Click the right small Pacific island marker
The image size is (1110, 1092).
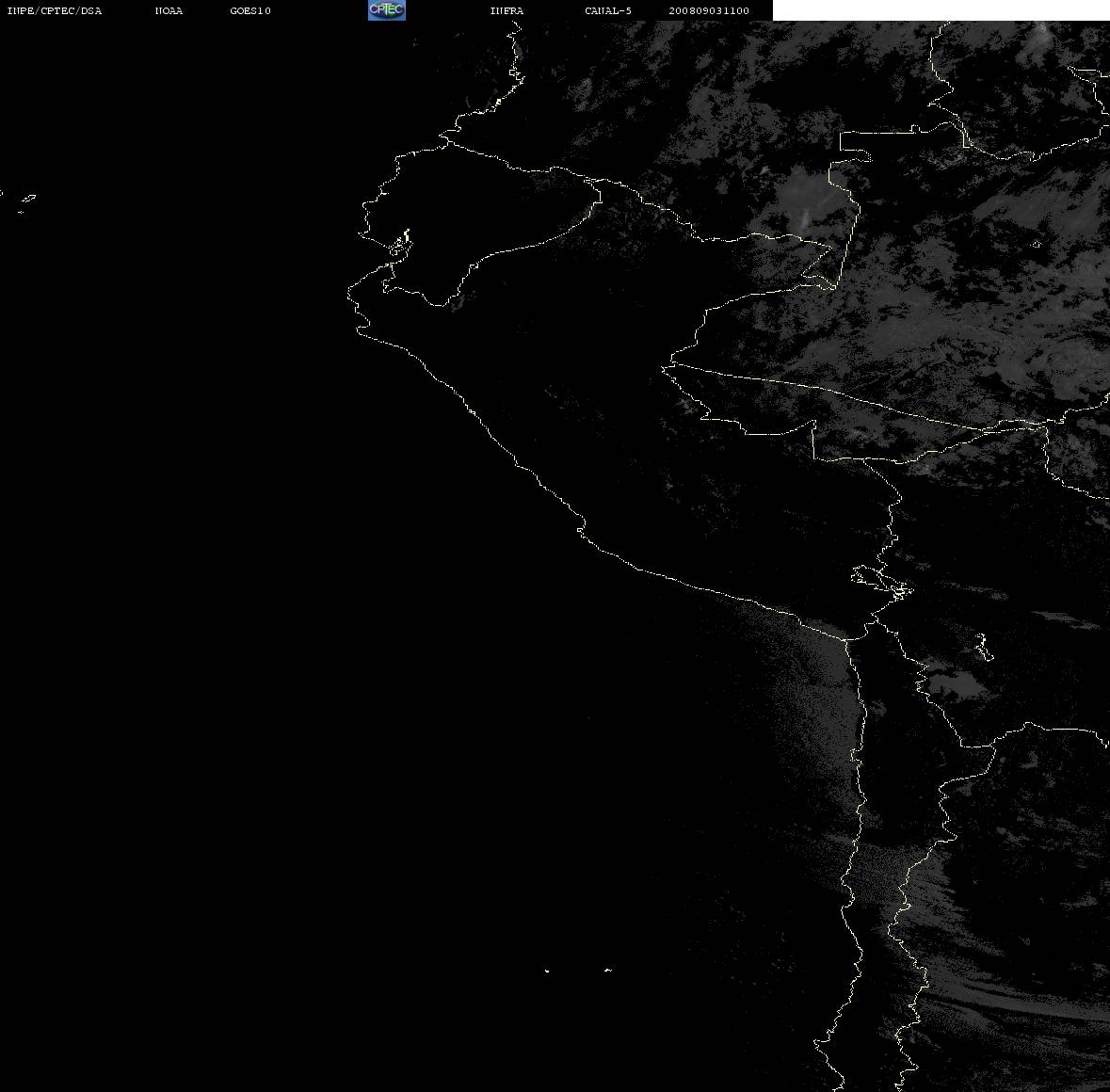608,970
